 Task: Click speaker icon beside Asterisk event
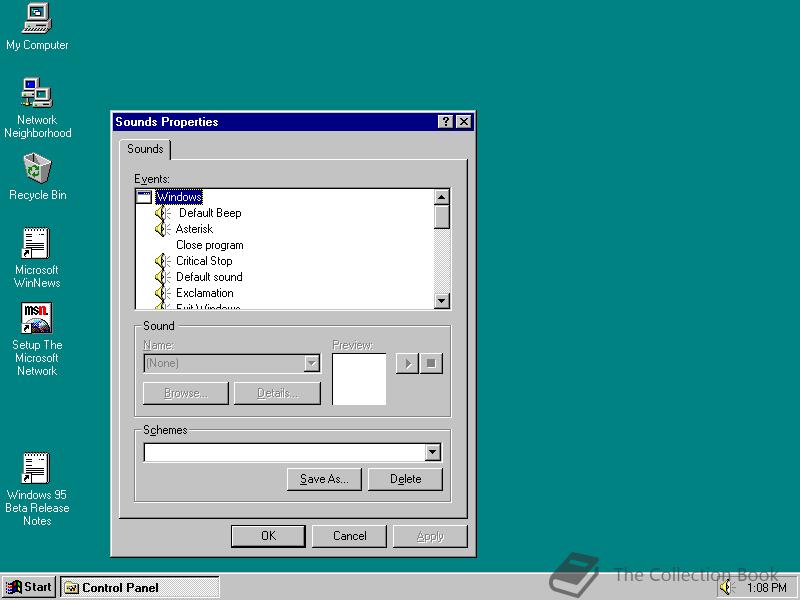[162, 229]
